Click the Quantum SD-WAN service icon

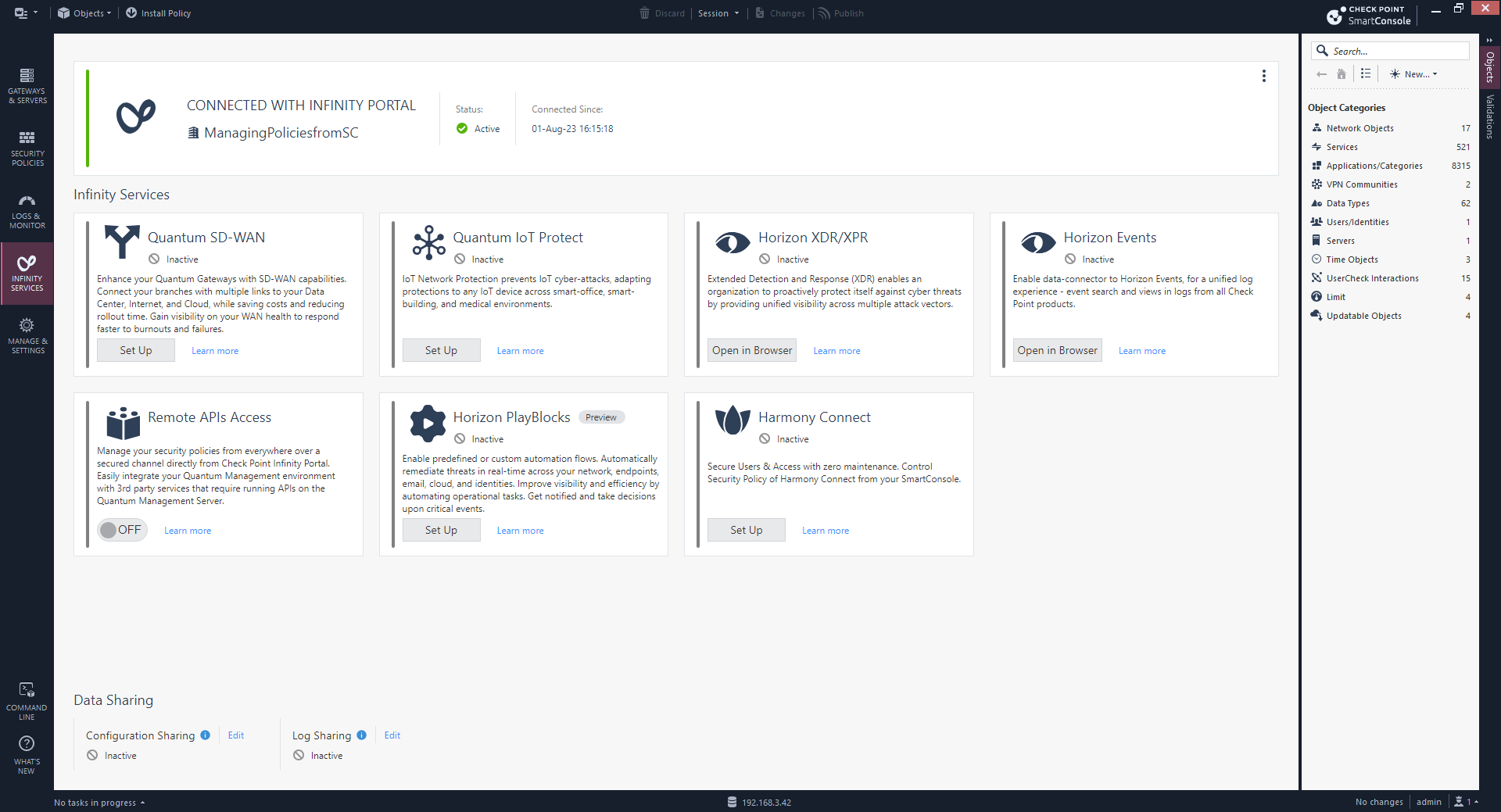click(x=122, y=241)
